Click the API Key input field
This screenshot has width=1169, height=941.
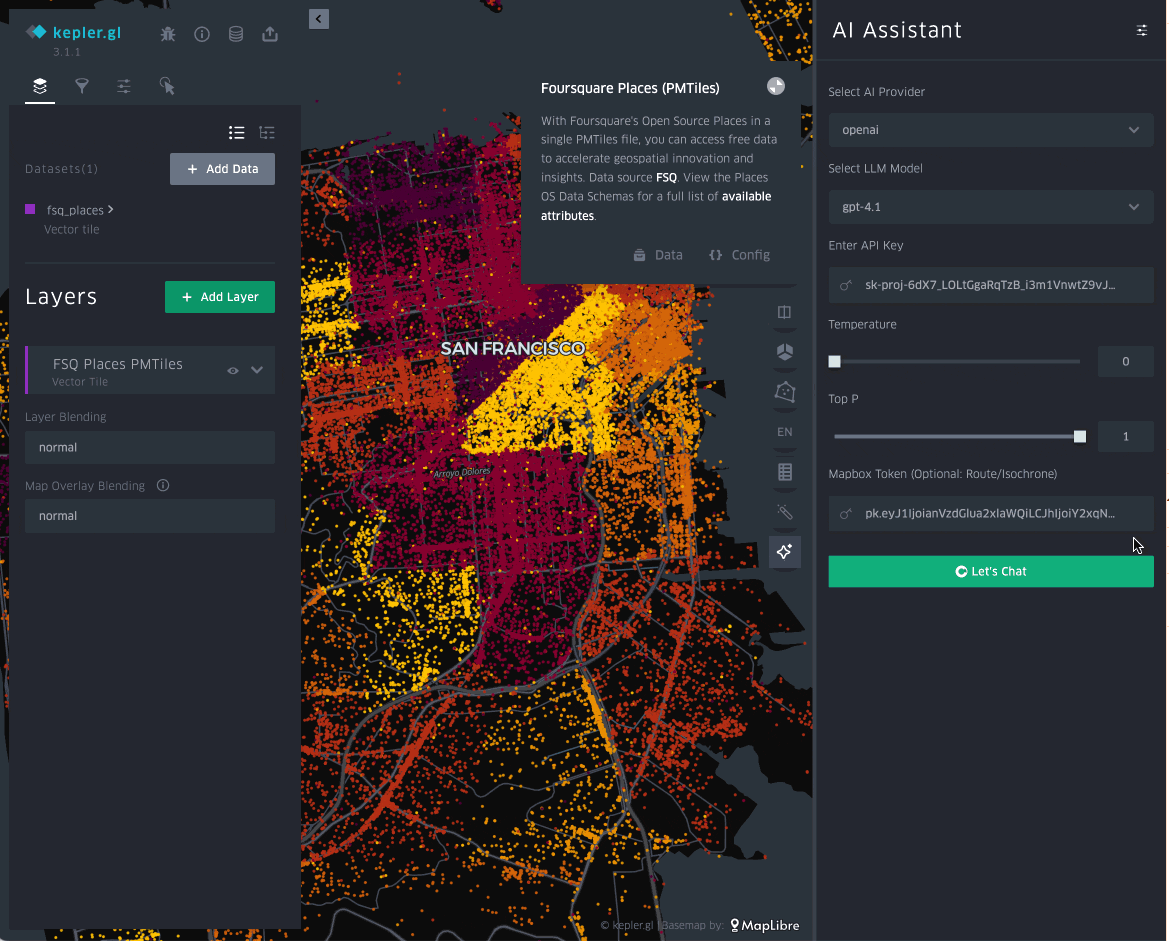pos(991,285)
